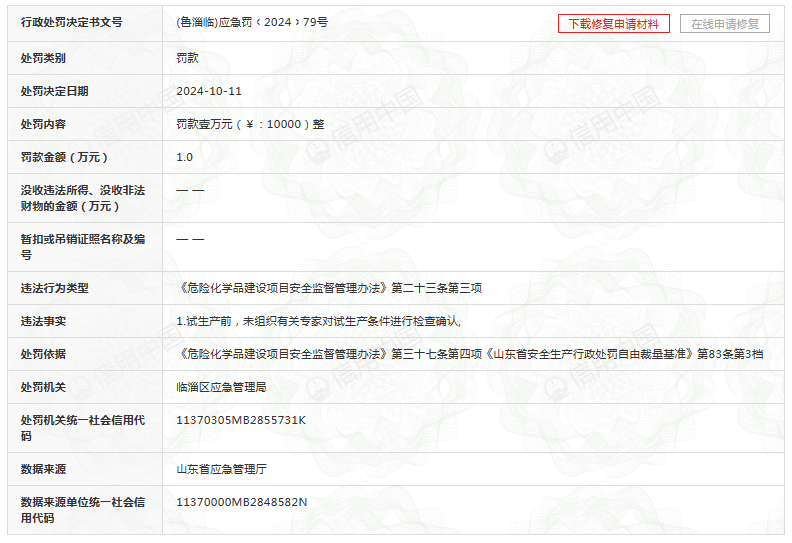This screenshot has width=792, height=543.
Task: Click the 处罚机关统一社会信用代码 label
Action: [x=83, y=428]
